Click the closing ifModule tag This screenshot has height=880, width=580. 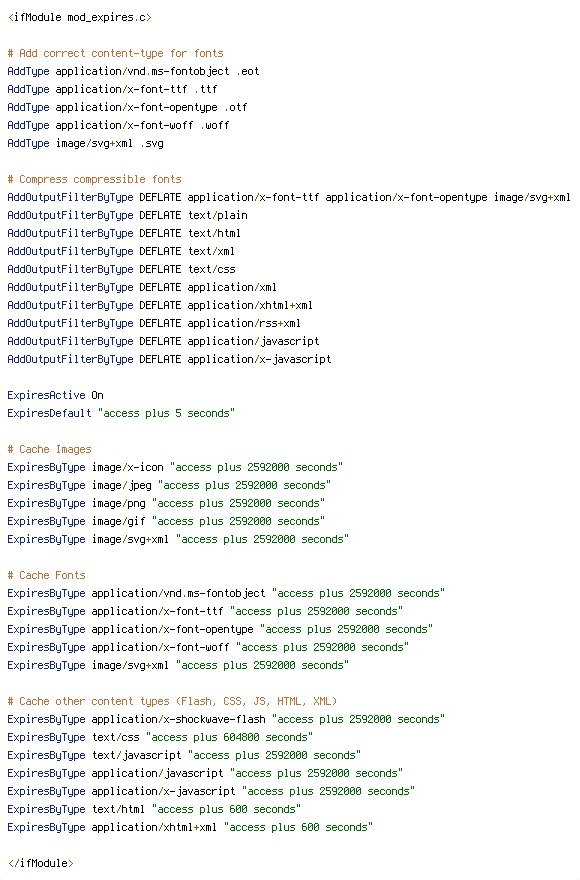tap(40, 863)
